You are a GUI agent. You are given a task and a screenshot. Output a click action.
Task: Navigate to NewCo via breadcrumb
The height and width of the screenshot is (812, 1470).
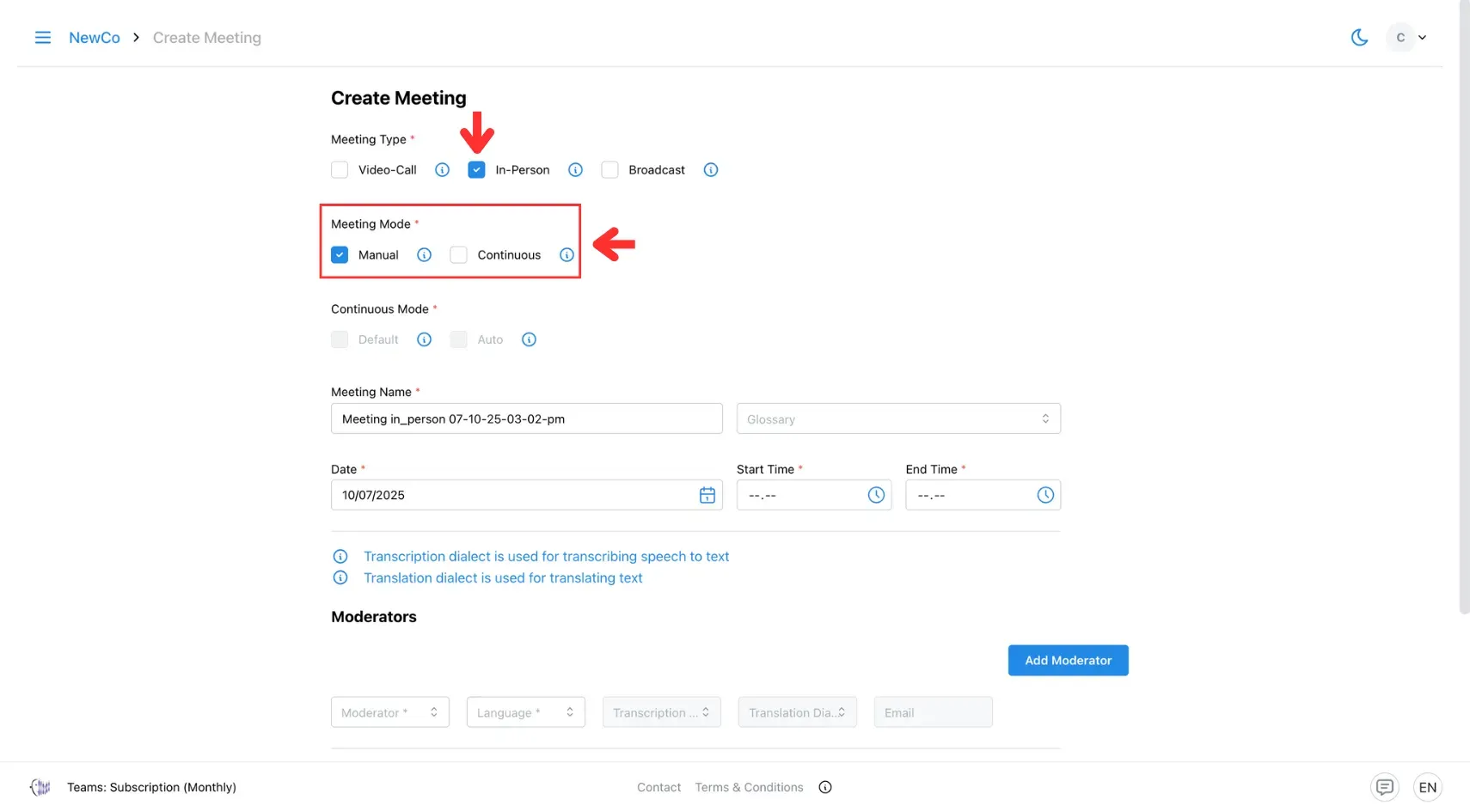95,37
